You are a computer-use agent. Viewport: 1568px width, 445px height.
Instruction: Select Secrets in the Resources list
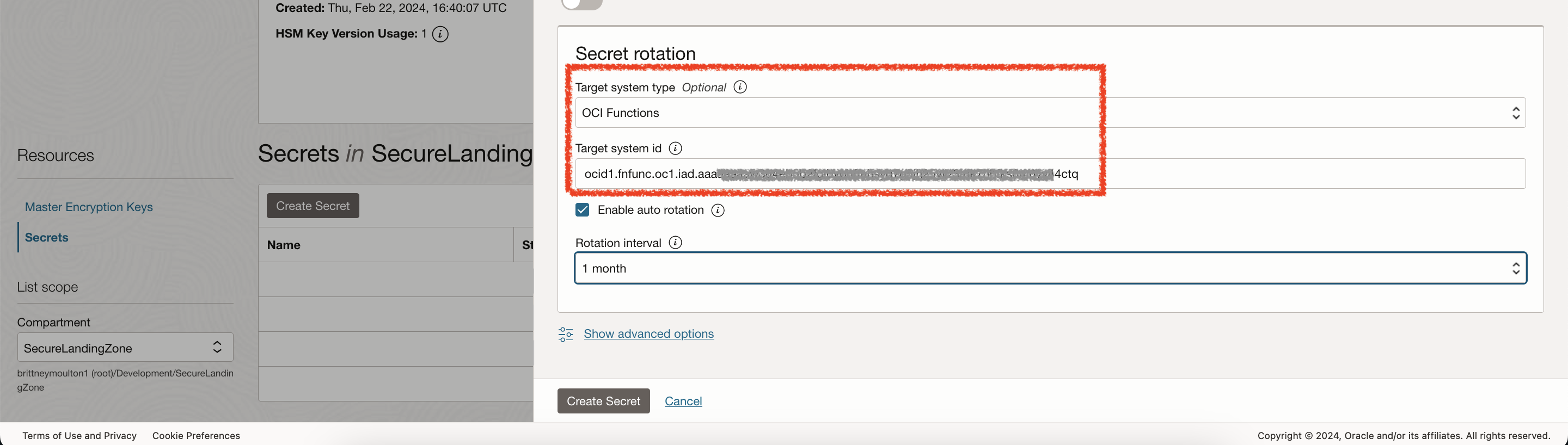pos(46,238)
